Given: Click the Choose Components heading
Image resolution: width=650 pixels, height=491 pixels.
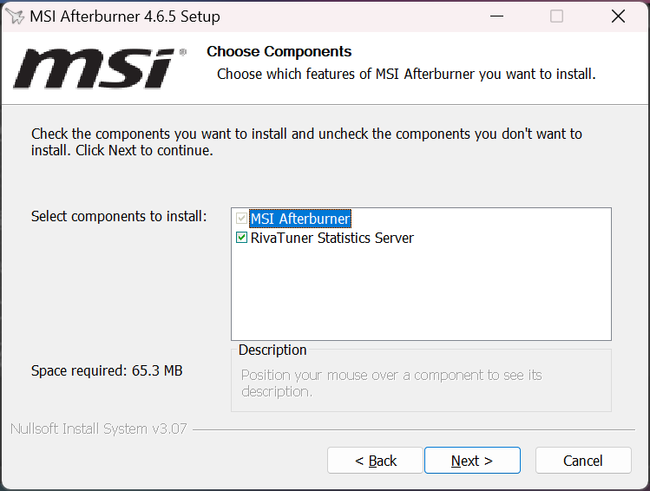Looking at the screenshot, I should pyautogui.click(x=279, y=51).
